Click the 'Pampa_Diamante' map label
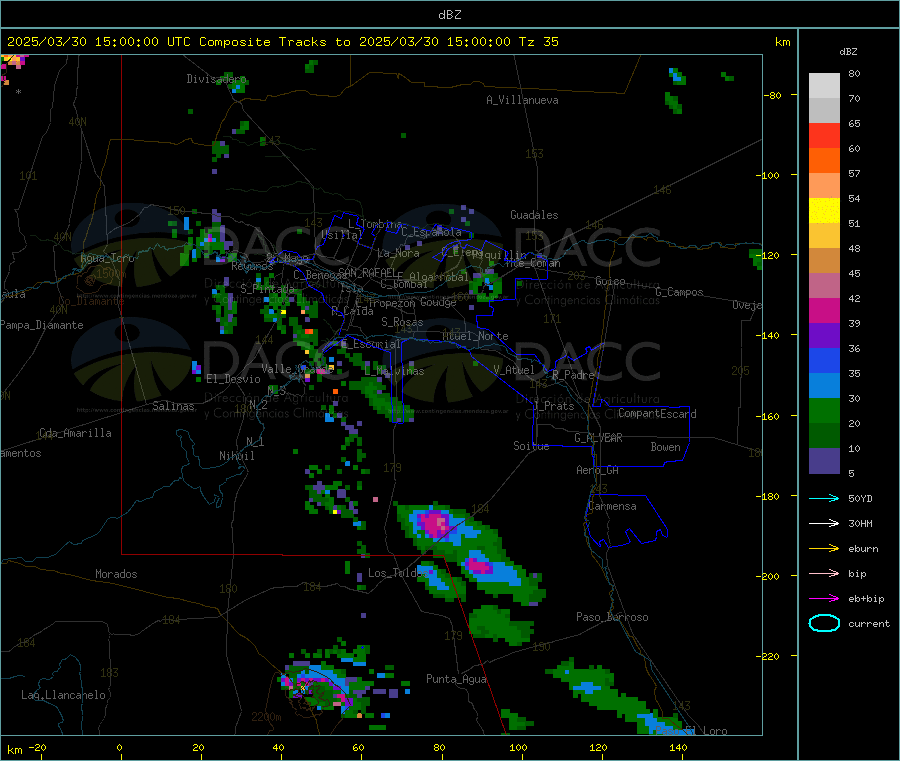The image size is (900, 761). pos(41,325)
